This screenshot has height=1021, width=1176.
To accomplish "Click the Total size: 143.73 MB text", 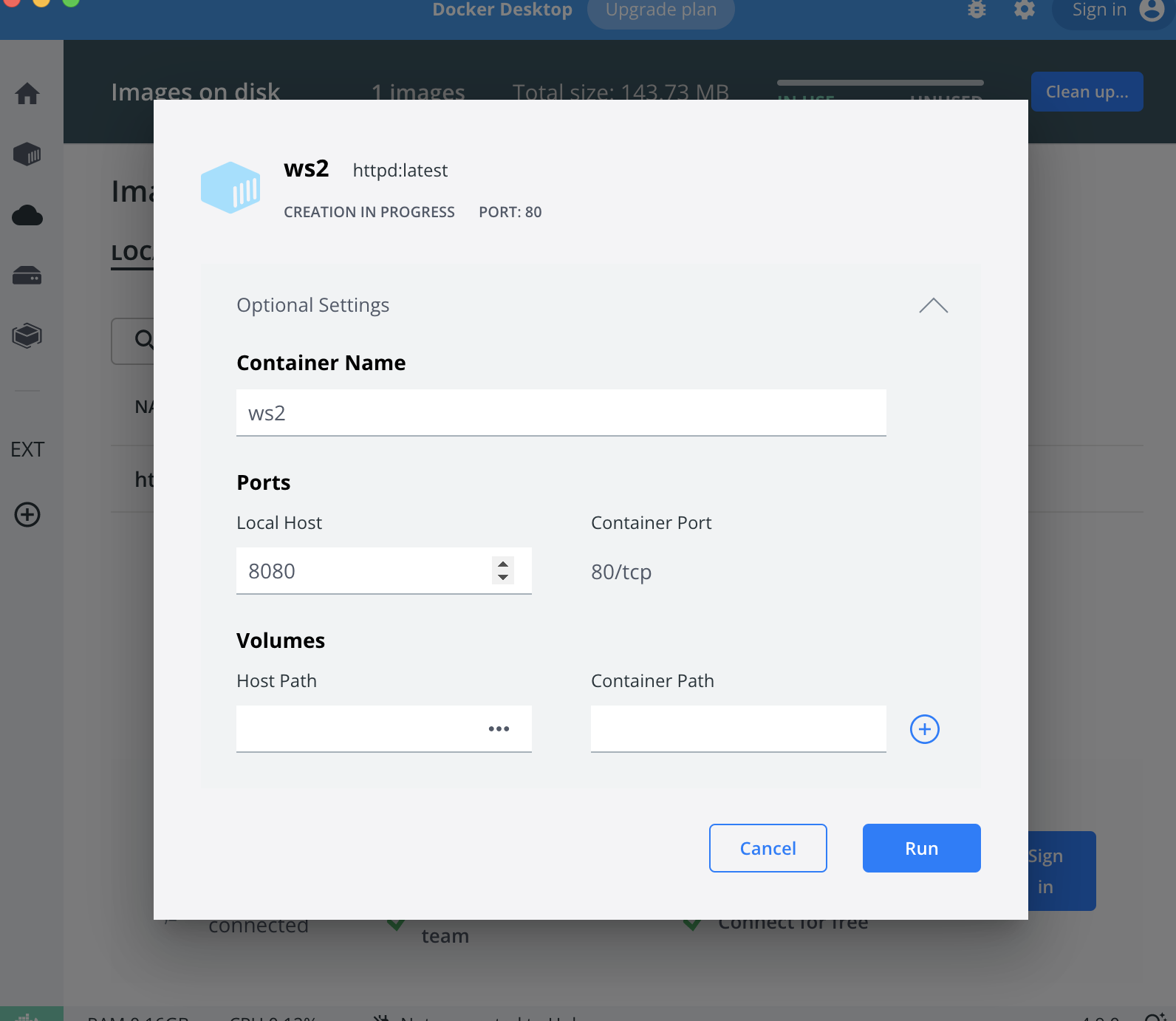I will pyautogui.click(x=621, y=92).
